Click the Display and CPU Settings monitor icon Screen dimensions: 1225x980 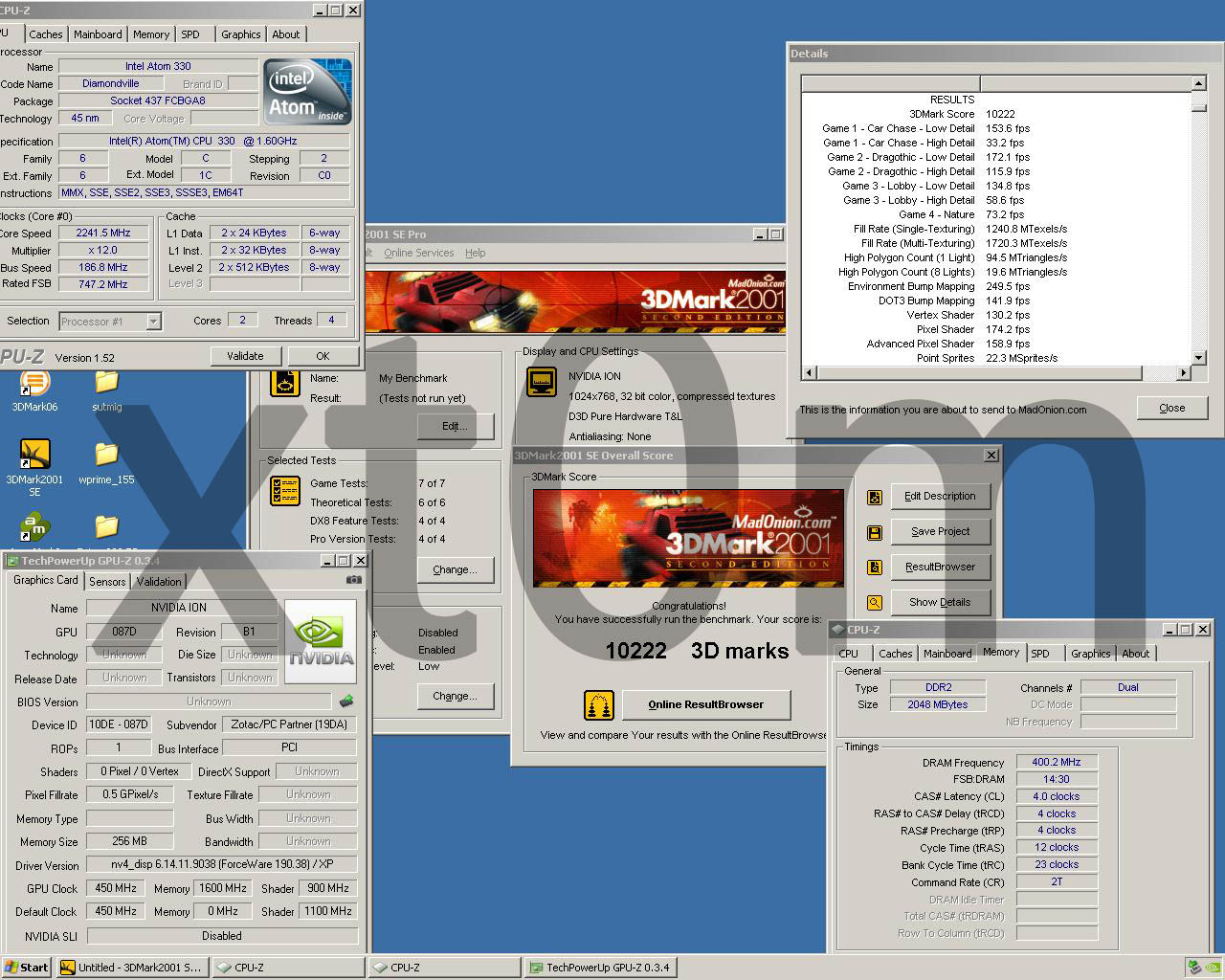pos(542,382)
